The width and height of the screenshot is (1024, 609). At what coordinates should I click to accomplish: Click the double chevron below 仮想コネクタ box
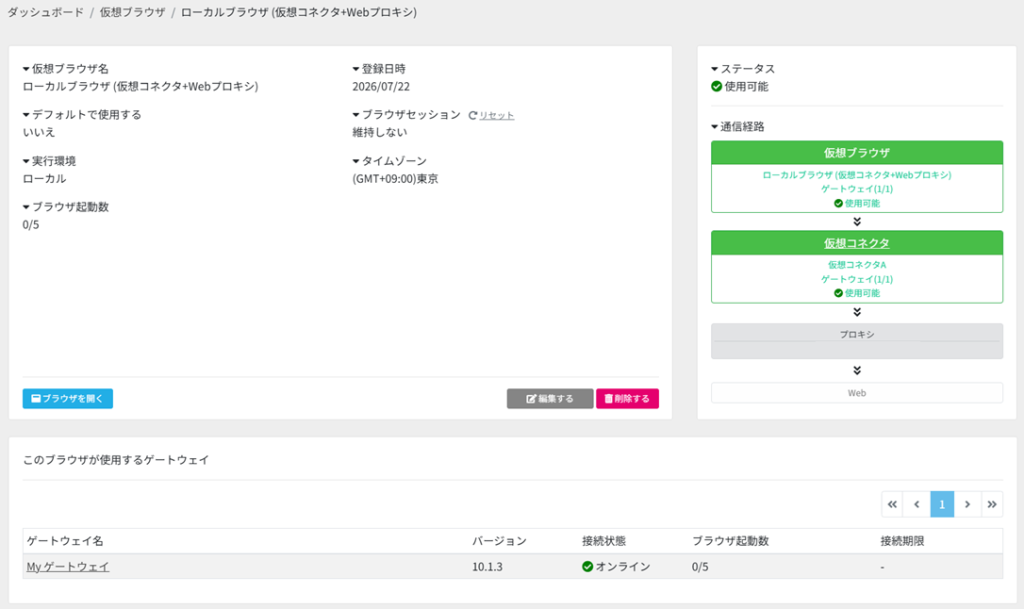857,312
